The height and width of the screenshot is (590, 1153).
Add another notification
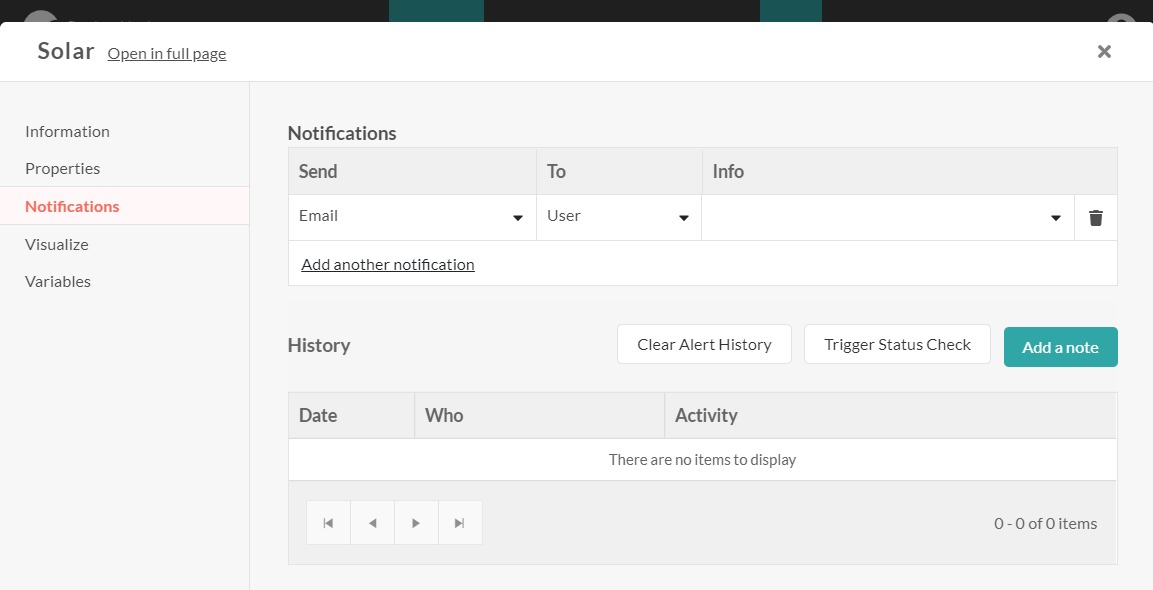(387, 264)
